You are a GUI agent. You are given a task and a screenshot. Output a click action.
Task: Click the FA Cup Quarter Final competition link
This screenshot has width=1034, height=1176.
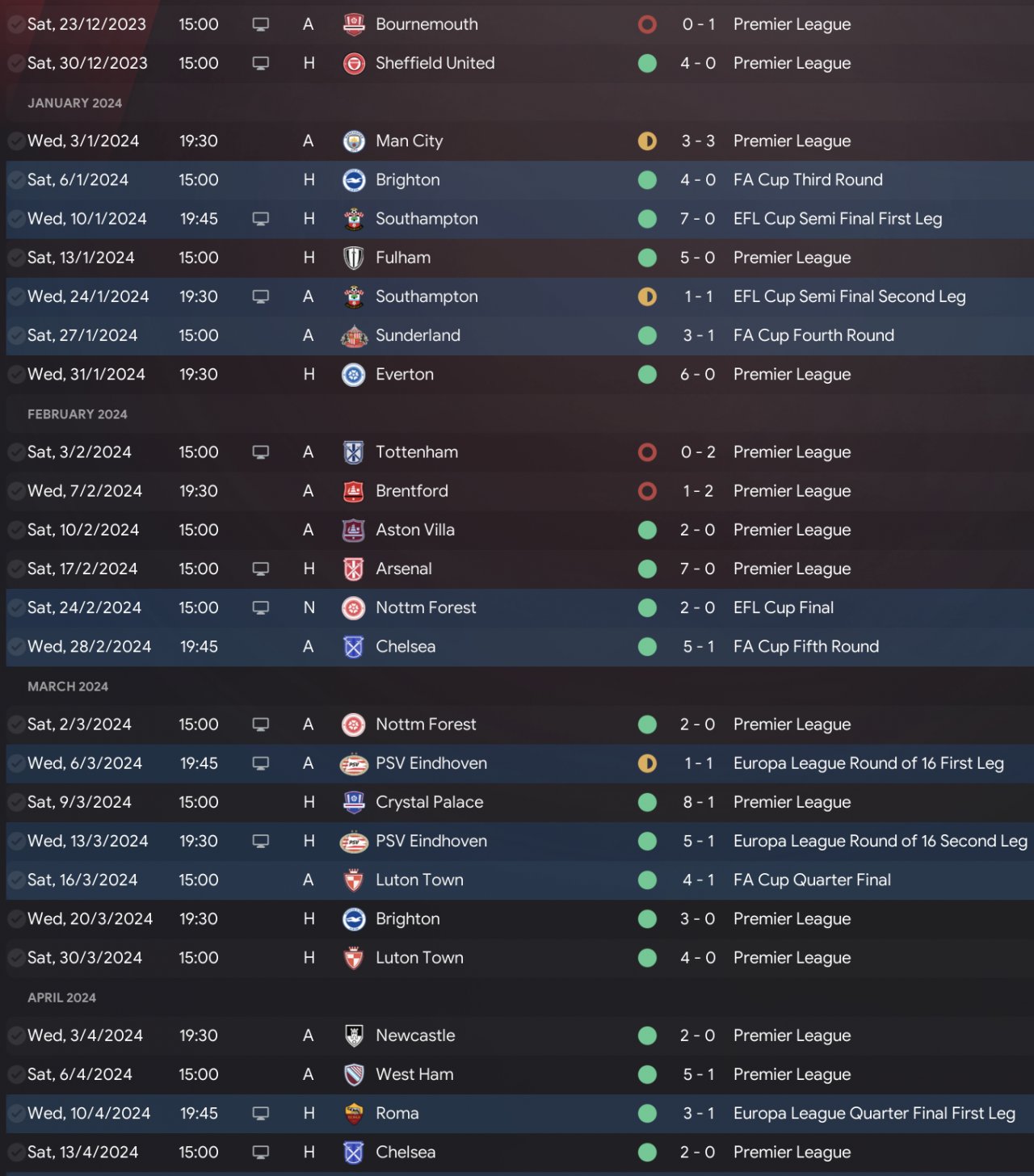[812, 880]
